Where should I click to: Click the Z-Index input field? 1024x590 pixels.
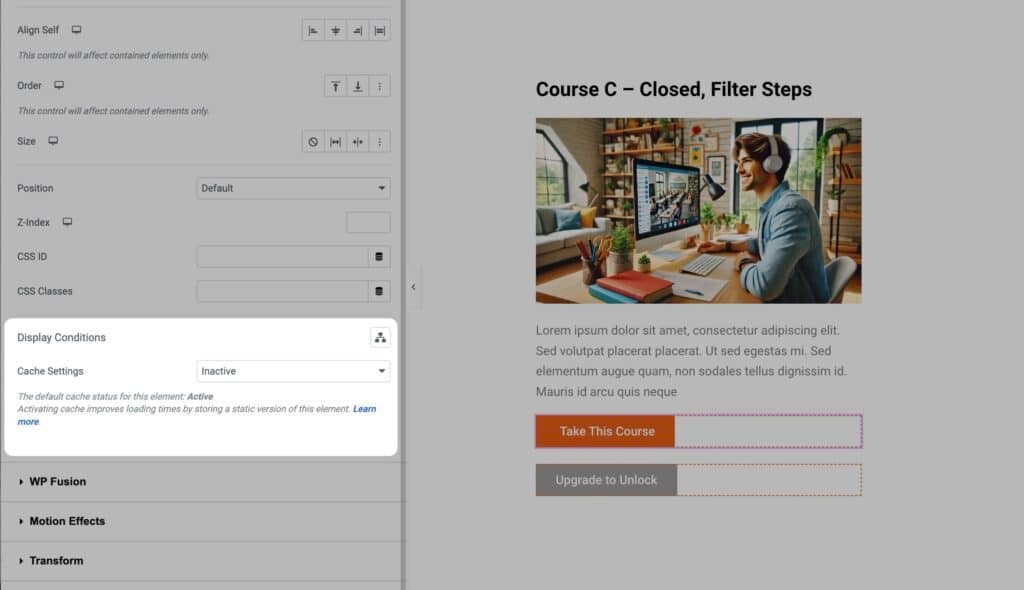point(368,223)
